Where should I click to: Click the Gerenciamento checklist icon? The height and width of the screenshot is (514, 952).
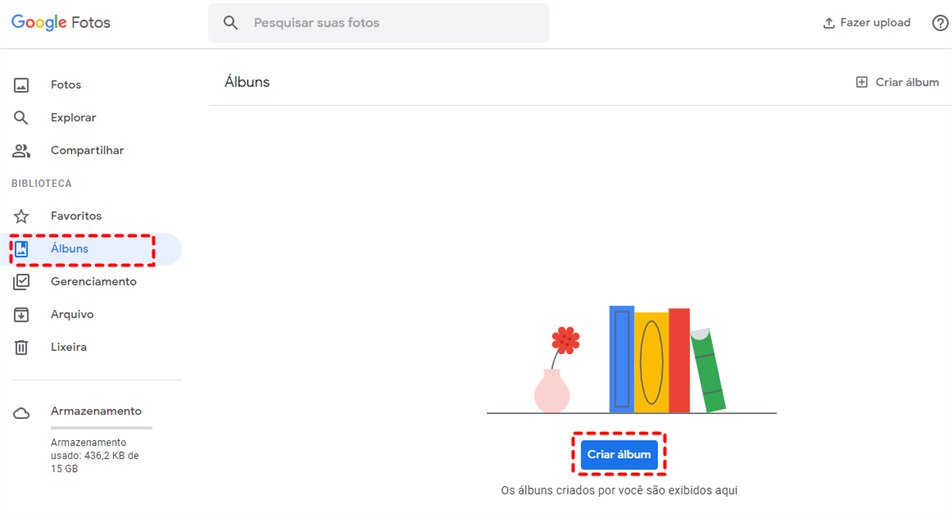(x=21, y=282)
